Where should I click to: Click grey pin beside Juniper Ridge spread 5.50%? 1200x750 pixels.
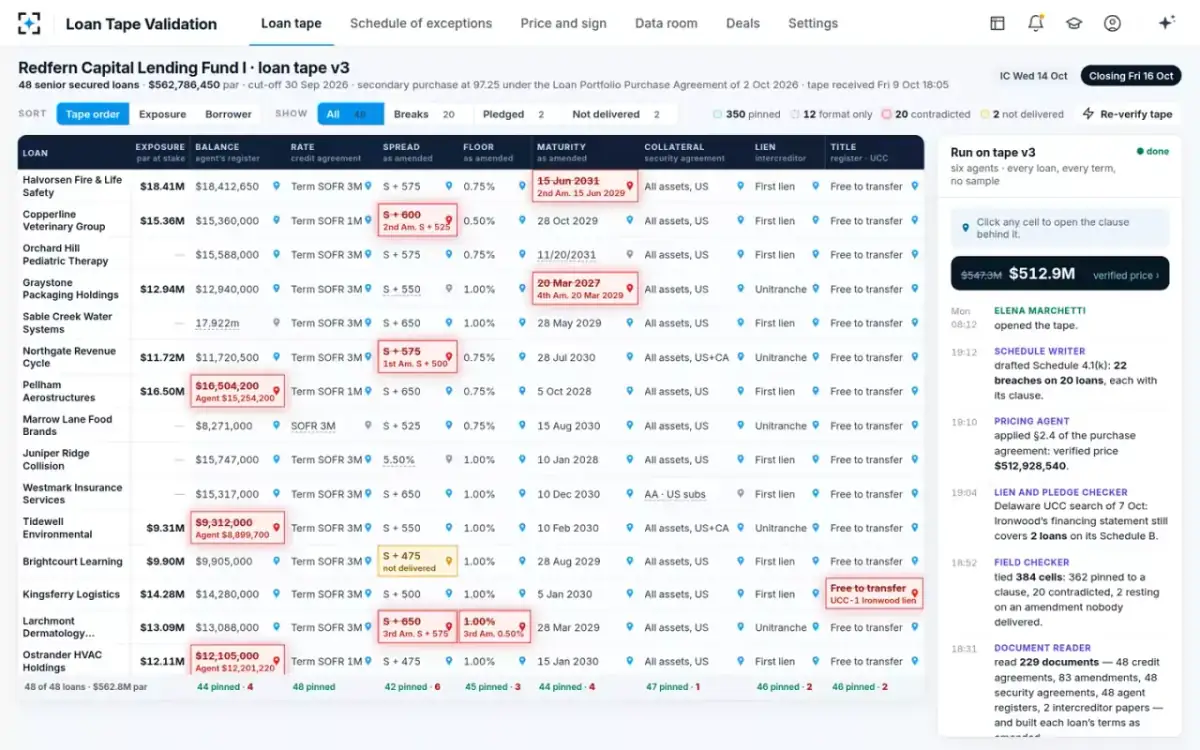click(448, 460)
